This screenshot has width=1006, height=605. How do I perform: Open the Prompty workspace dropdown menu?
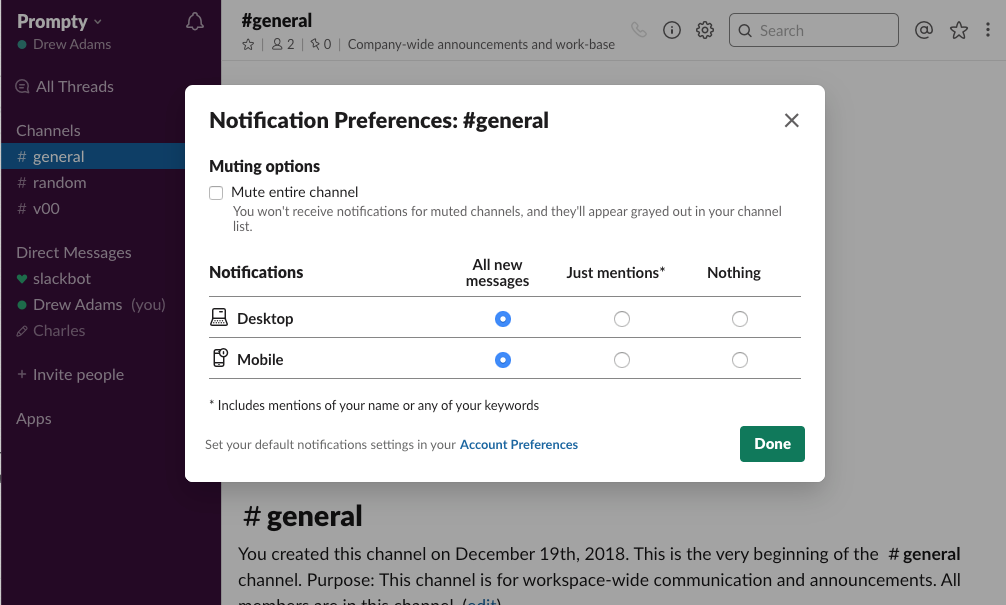tap(60, 22)
